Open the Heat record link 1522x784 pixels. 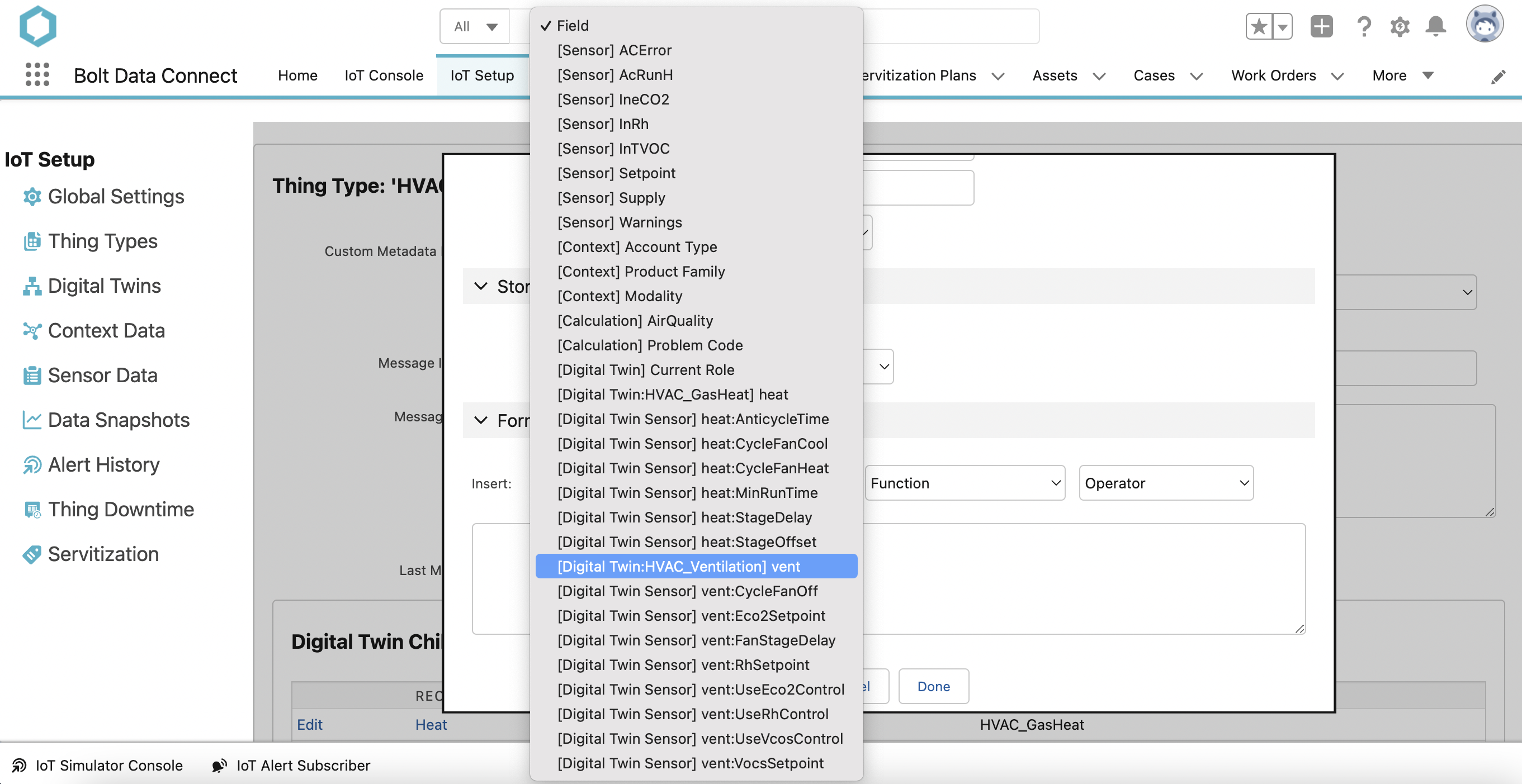pyautogui.click(x=431, y=724)
